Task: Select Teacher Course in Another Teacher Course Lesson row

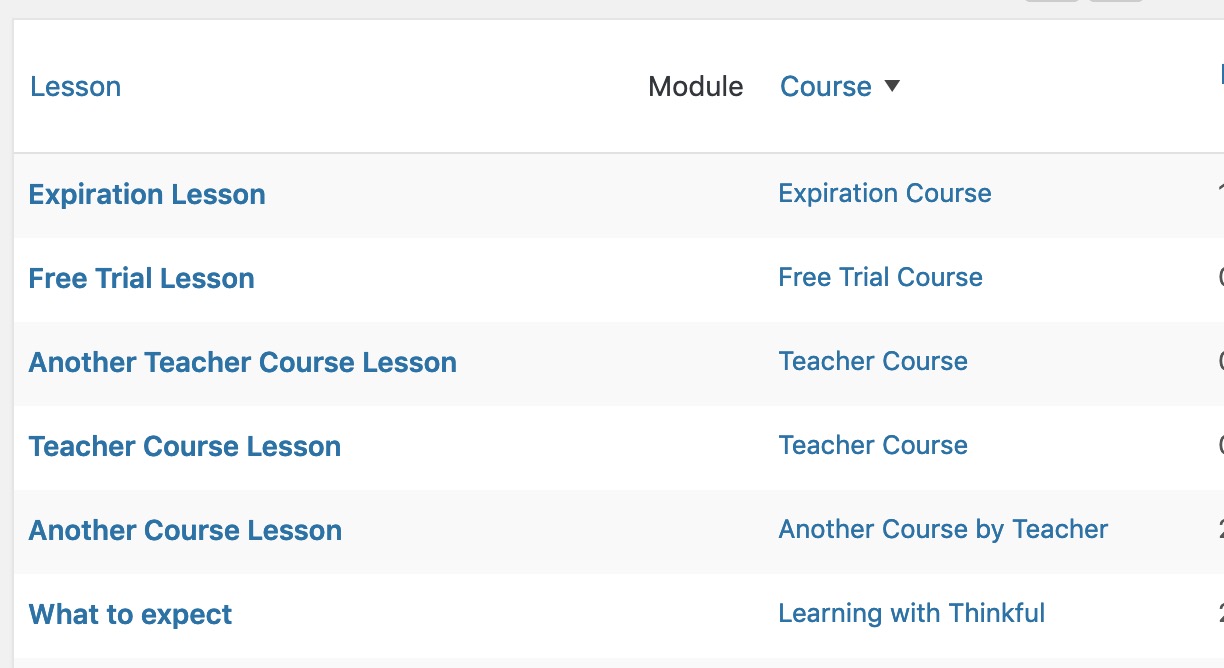Action: [x=873, y=361]
